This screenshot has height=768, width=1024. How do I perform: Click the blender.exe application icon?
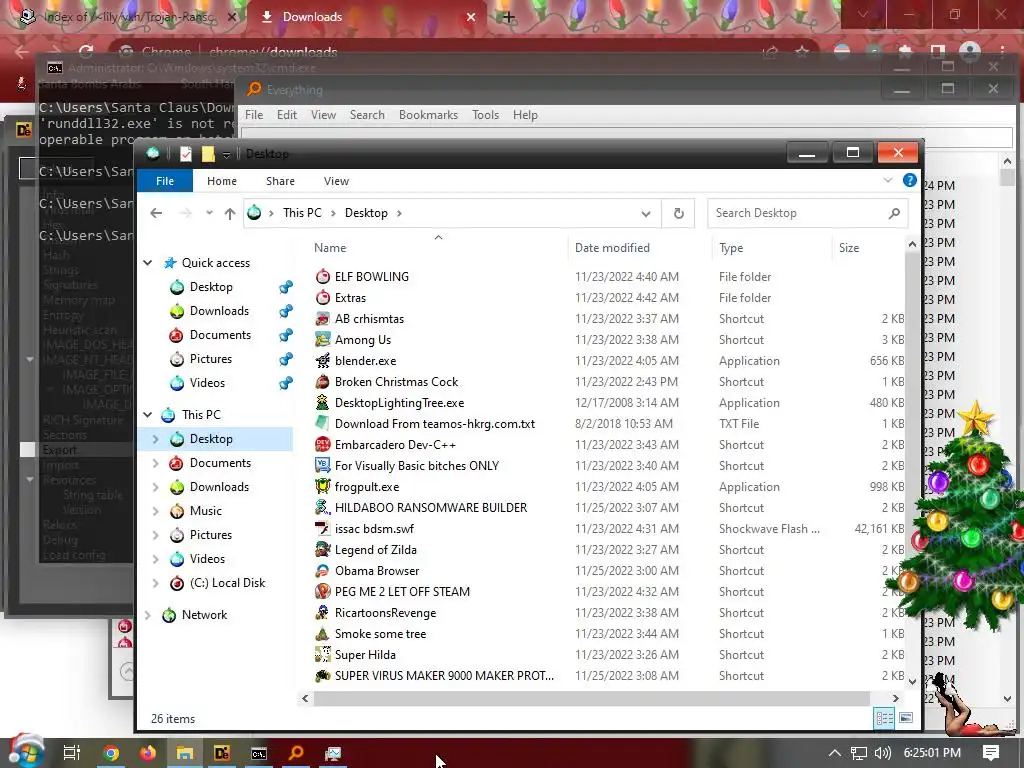click(323, 360)
